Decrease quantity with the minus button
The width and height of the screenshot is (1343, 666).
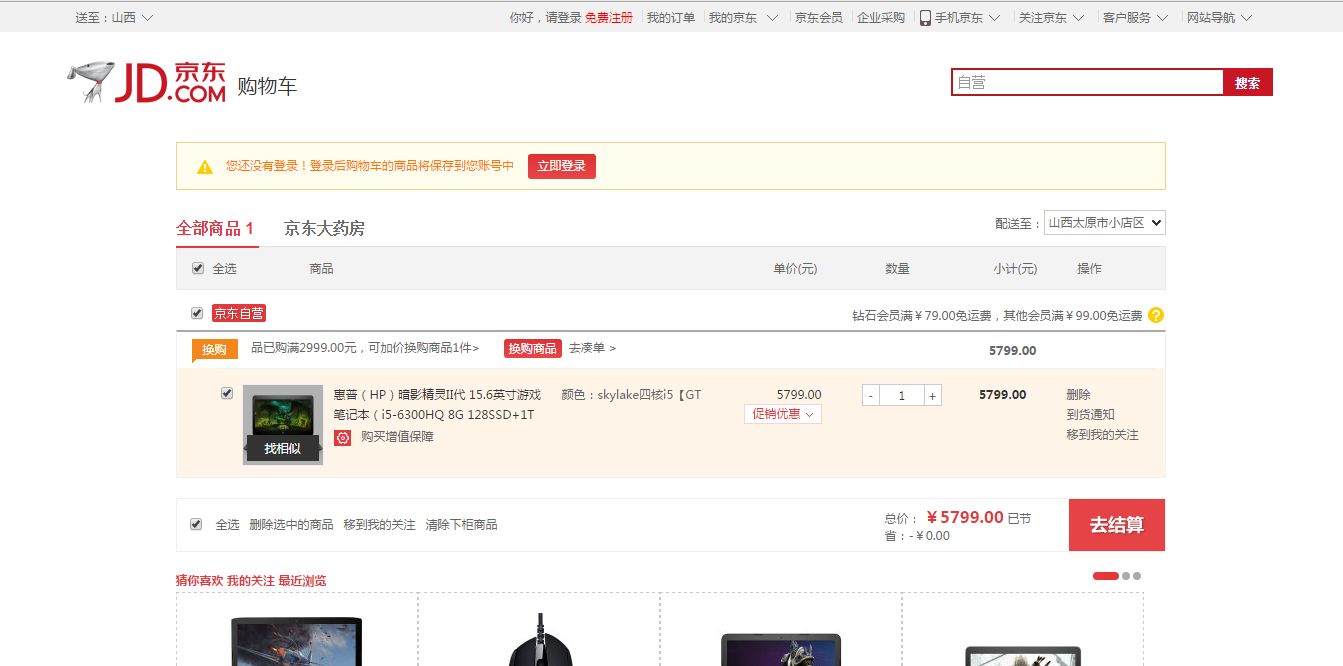click(x=871, y=396)
